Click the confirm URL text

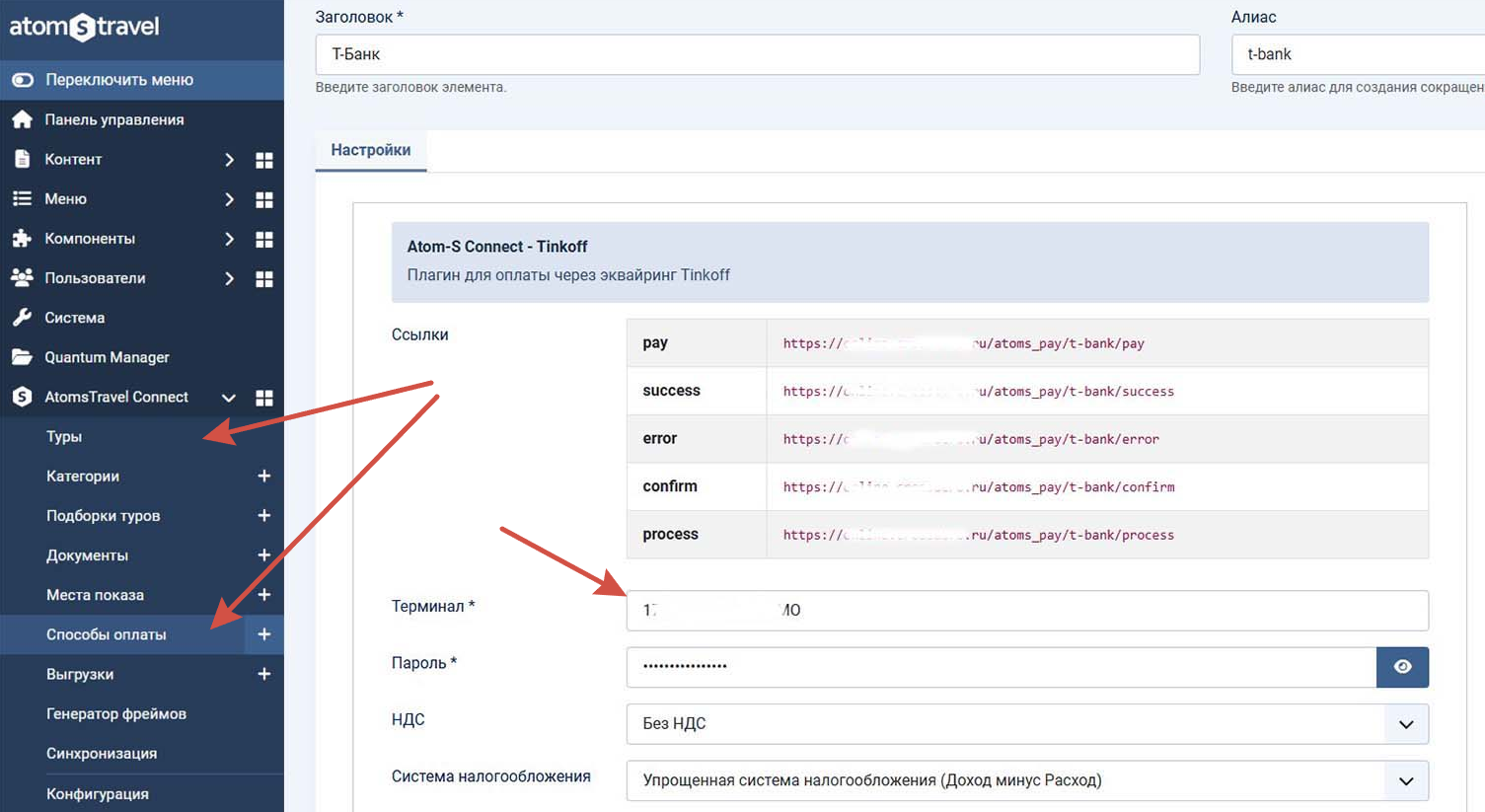pos(979,487)
